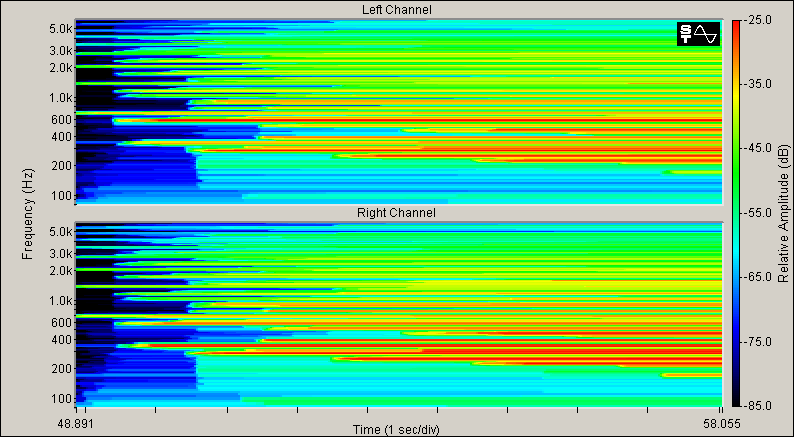Screen dimensions: 794x437
Task: Click the Right Channel 1.0k frequency tick
Action: (x=60, y=301)
